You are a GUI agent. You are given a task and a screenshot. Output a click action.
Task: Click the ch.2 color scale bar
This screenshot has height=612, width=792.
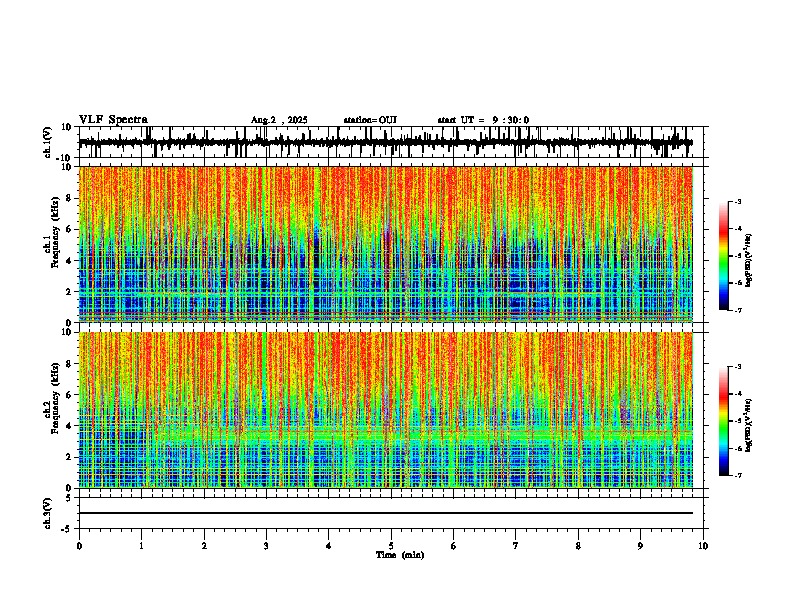(723, 421)
